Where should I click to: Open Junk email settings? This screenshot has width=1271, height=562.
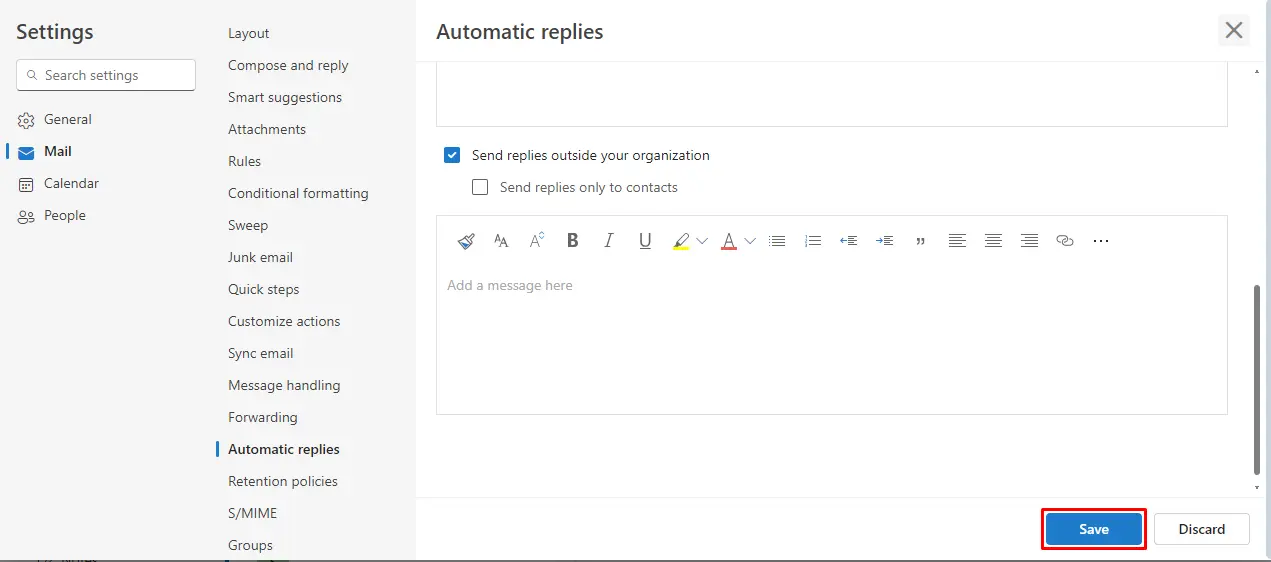click(260, 257)
